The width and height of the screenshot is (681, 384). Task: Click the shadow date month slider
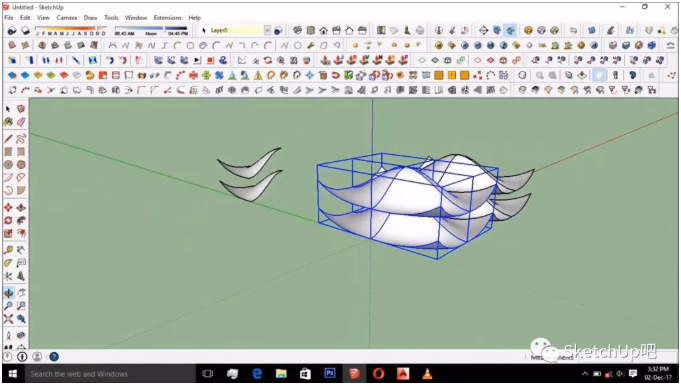coord(71,30)
